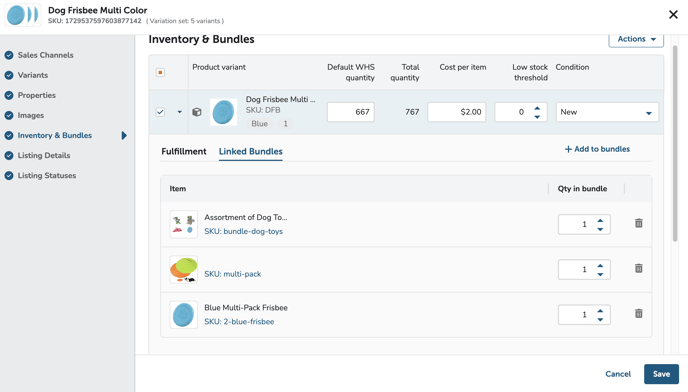Navigate to Properties section
The height and width of the screenshot is (392, 688).
click(36, 95)
